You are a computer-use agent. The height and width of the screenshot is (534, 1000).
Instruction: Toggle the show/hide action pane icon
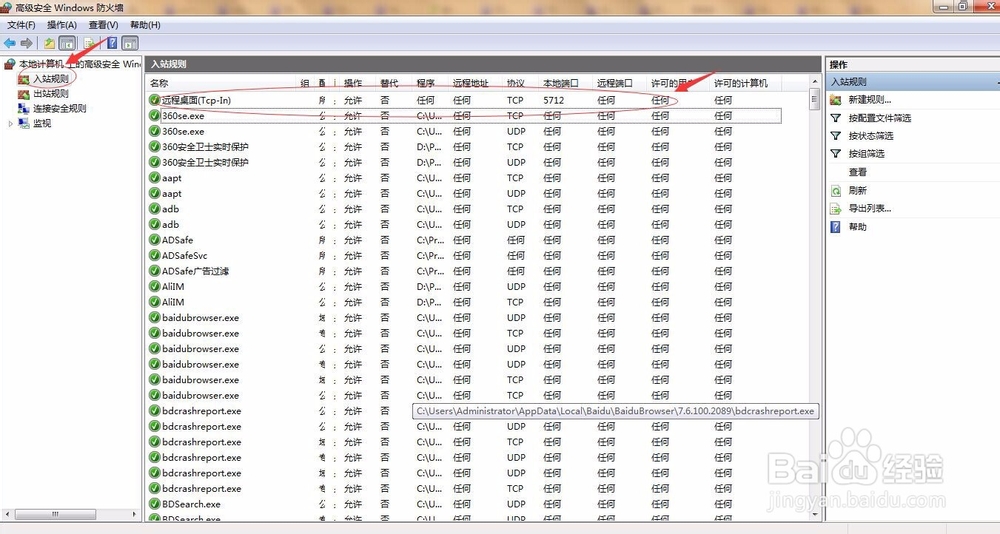pos(130,43)
